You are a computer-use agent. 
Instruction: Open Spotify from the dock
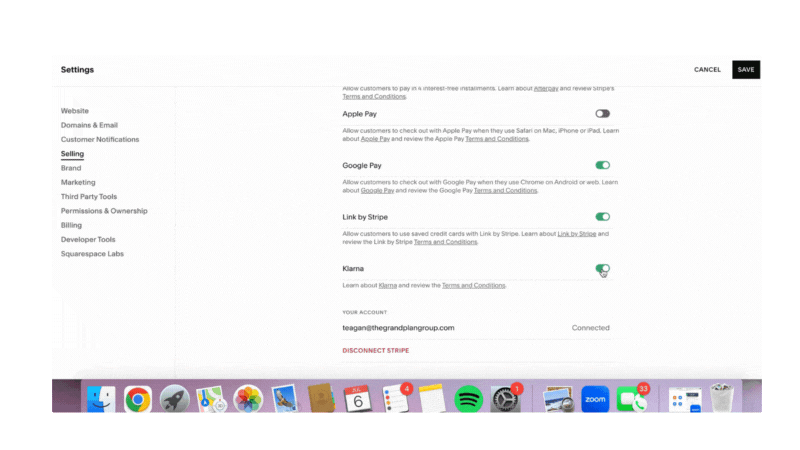coord(468,399)
